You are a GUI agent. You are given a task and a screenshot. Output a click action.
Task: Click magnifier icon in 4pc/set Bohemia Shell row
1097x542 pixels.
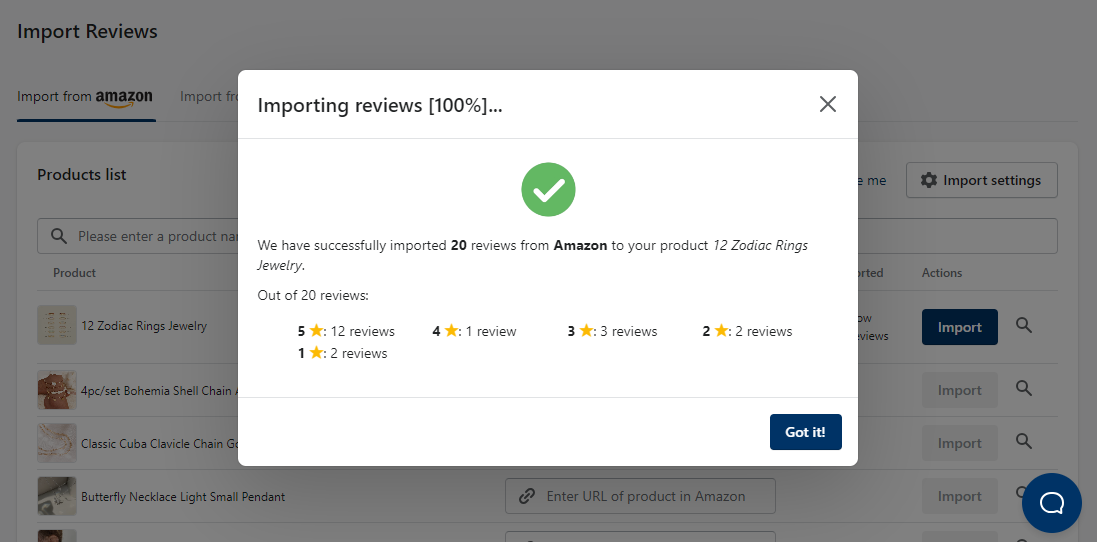click(1024, 388)
